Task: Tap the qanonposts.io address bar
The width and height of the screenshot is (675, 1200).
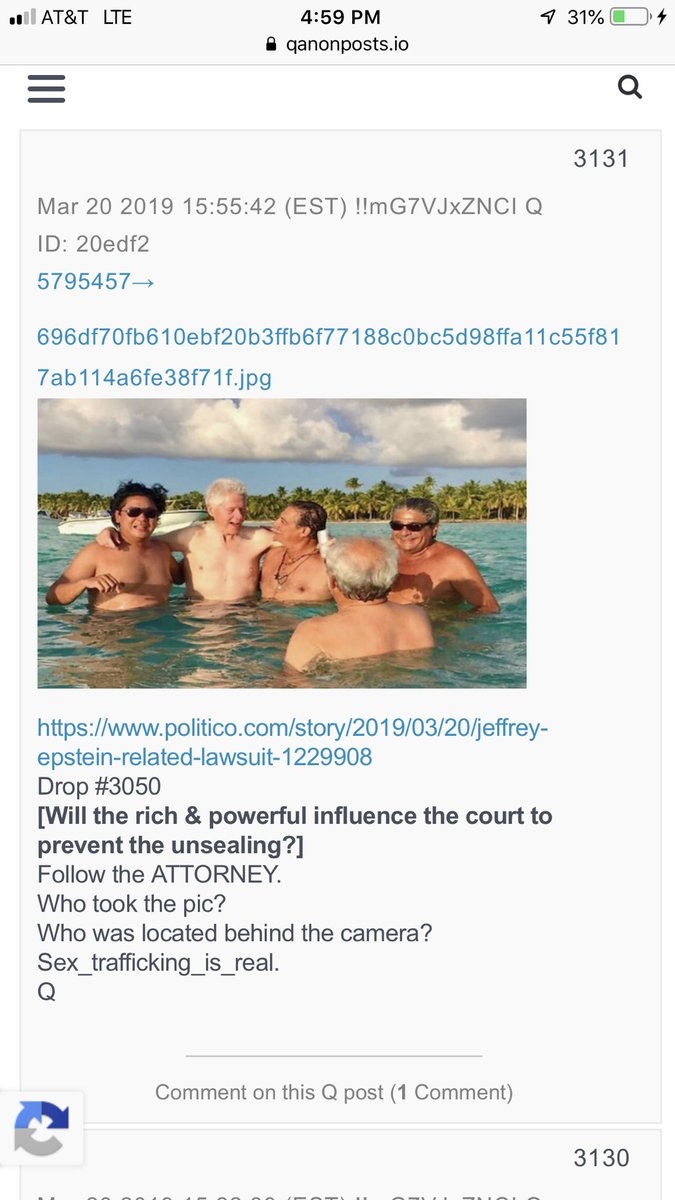Action: (337, 45)
